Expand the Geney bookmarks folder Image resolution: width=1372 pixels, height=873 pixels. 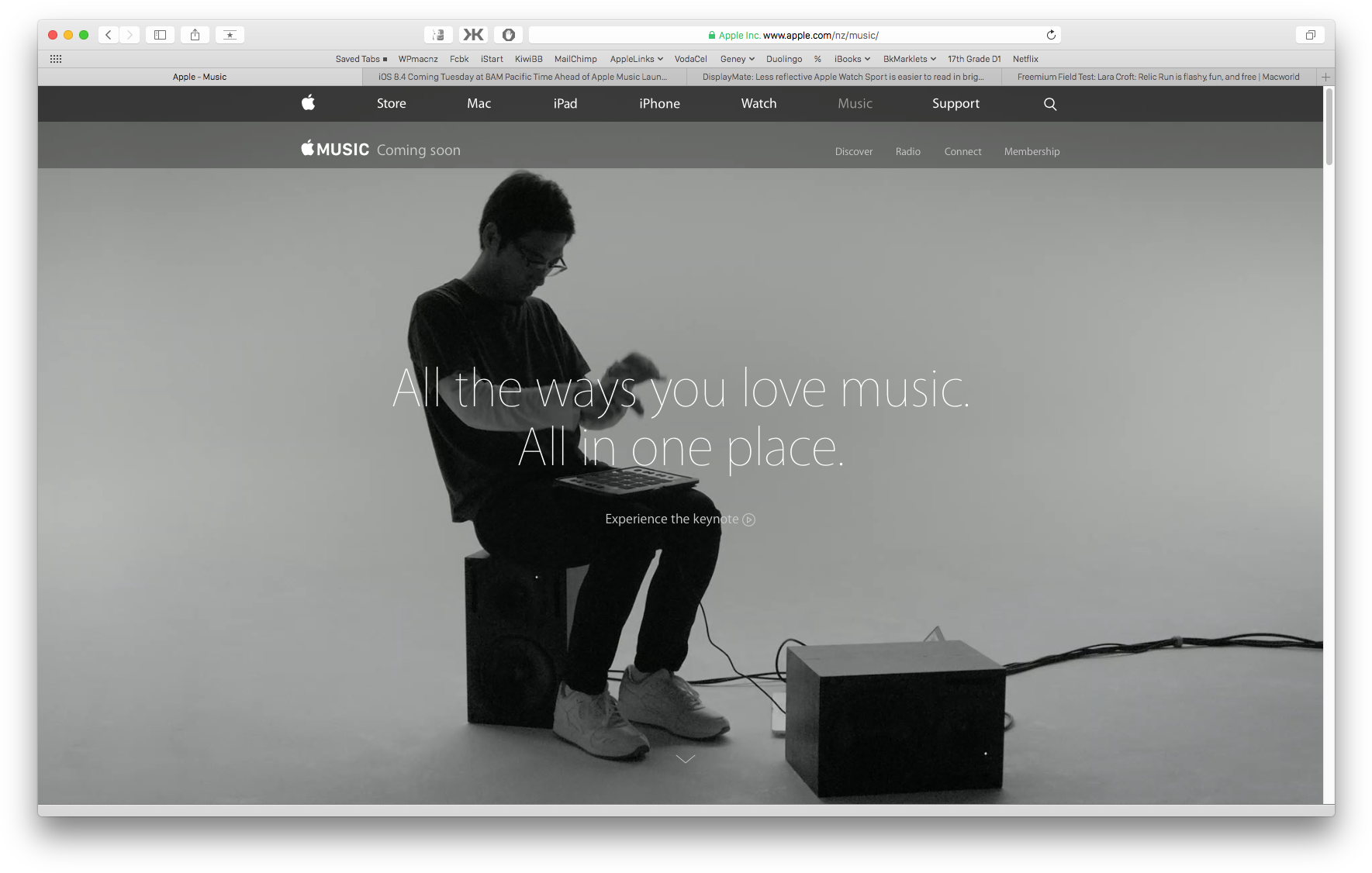[738, 59]
